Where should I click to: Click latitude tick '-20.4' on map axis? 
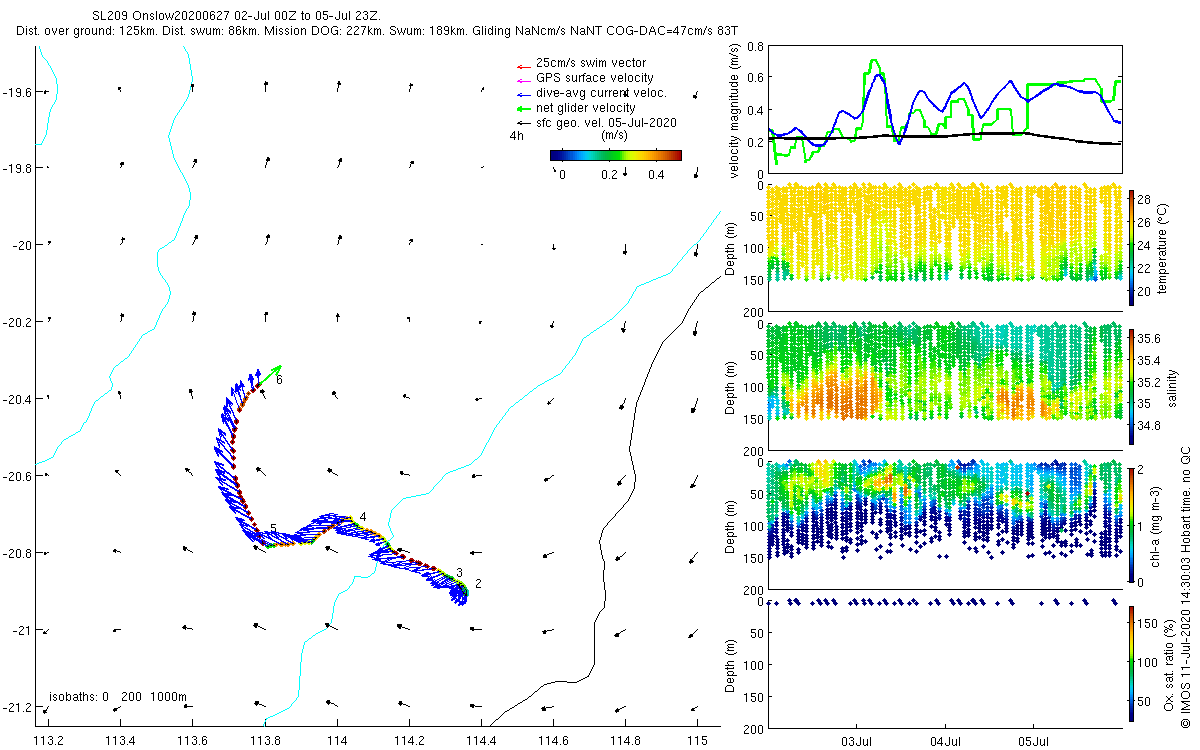pyautogui.click(x=17, y=399)
